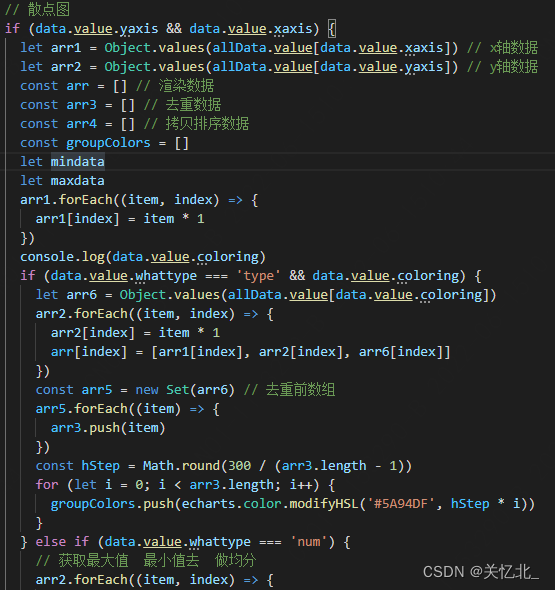This screenshot has width=555, height=590.
Task: Click 'arr3' in its const declaration
Action: 81,105
